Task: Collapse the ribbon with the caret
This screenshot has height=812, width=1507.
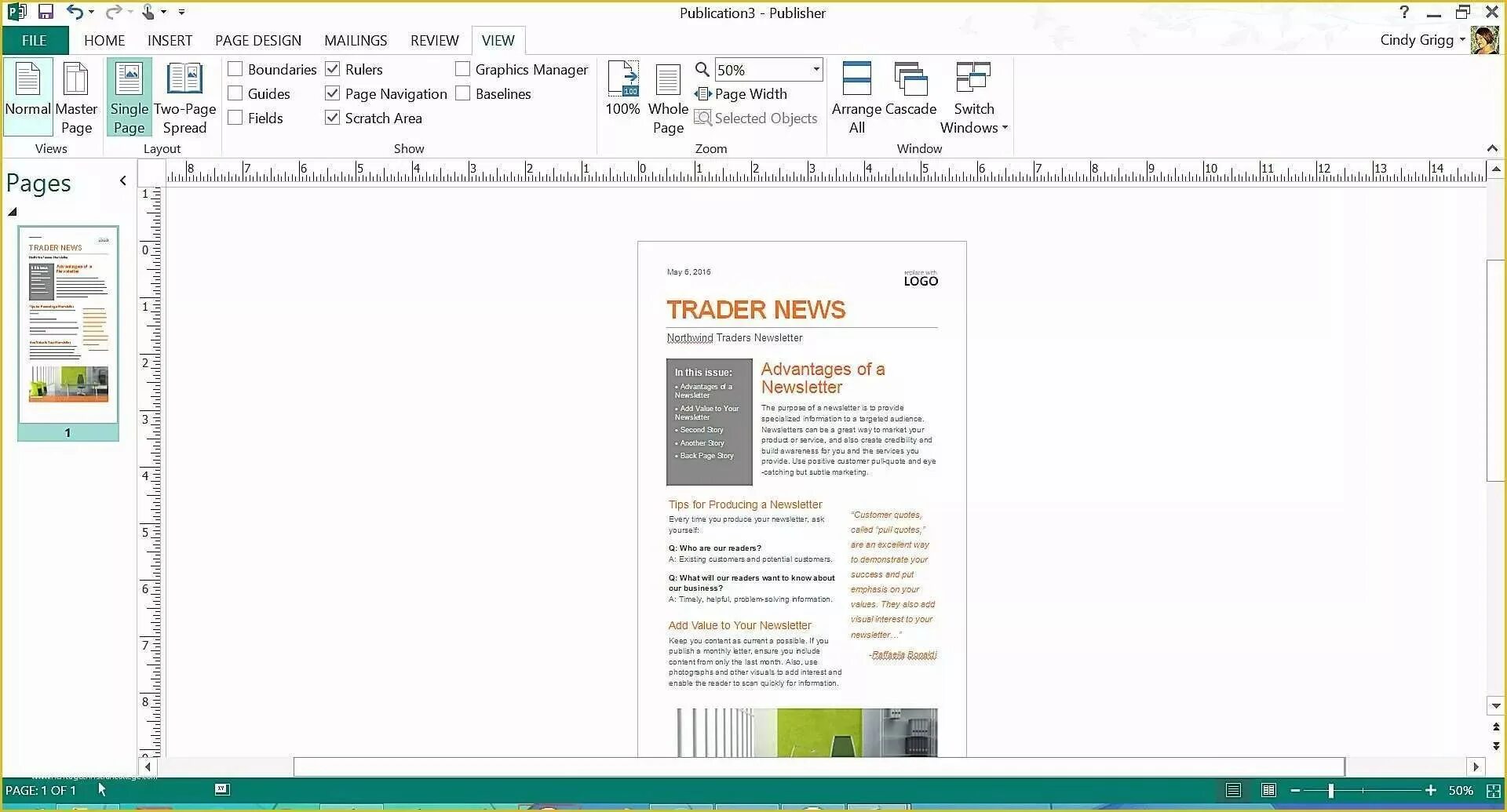Action: (1492, 148)
